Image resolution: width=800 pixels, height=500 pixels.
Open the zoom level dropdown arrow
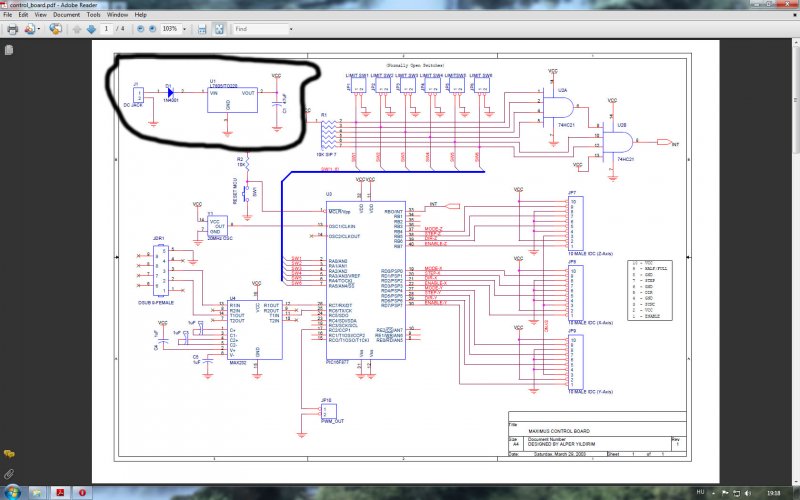pos(185,29)
